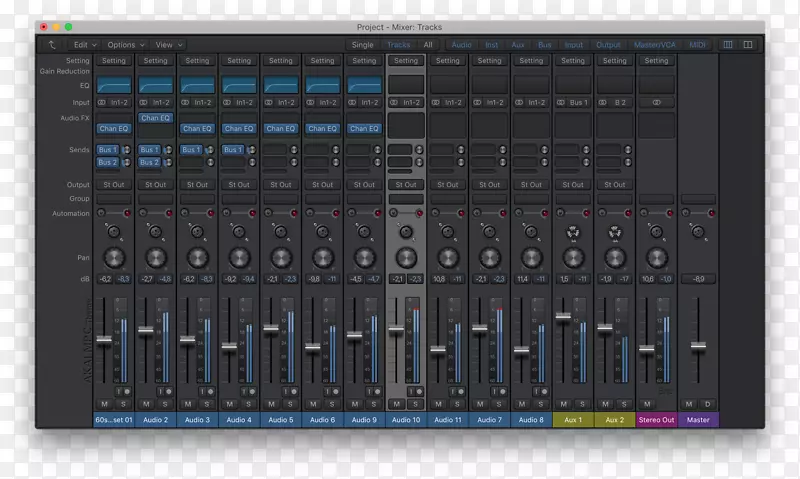
Task: Select the Audio 7 channel name label
Action: pos(489,420)
